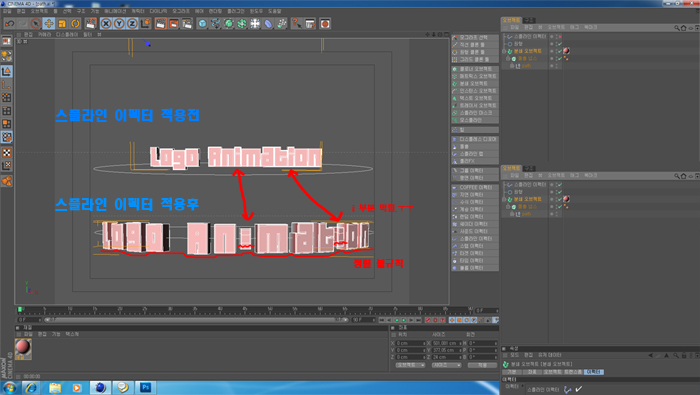
Task: Open the cube primitive object icon
Action: coord(202,24)
